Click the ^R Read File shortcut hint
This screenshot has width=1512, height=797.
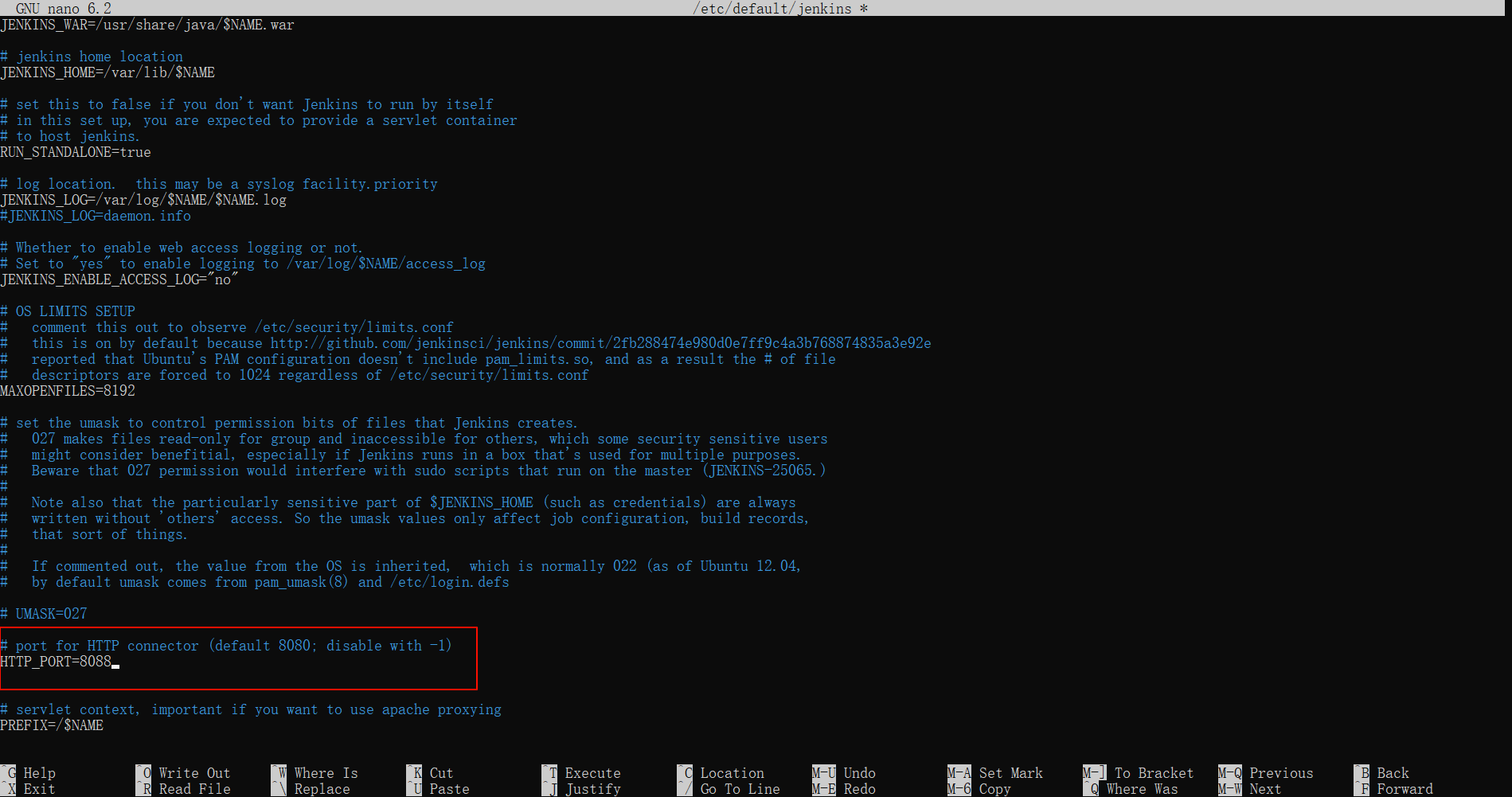(183, 789)
